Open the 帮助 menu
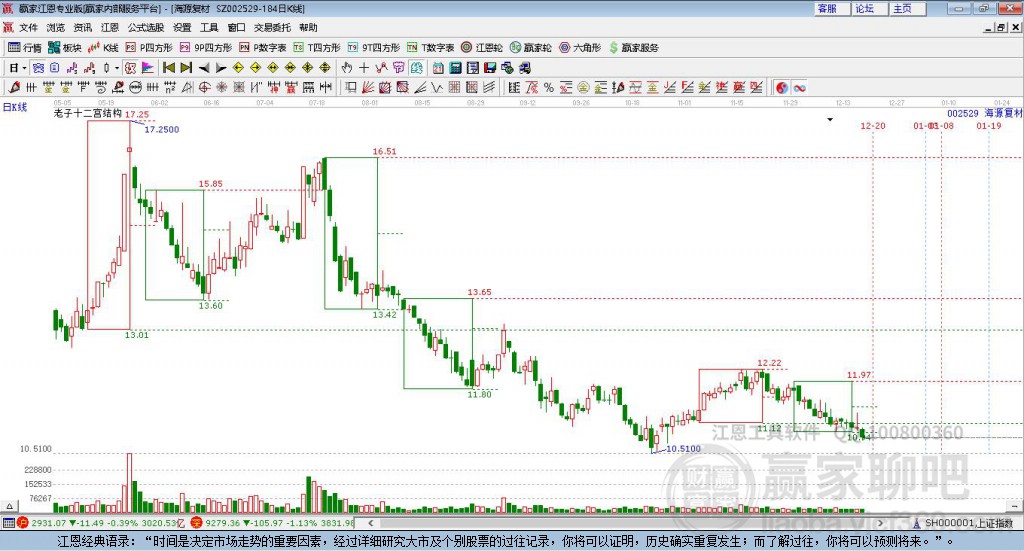Screen dimensions: 1024x551 (308, 27)
